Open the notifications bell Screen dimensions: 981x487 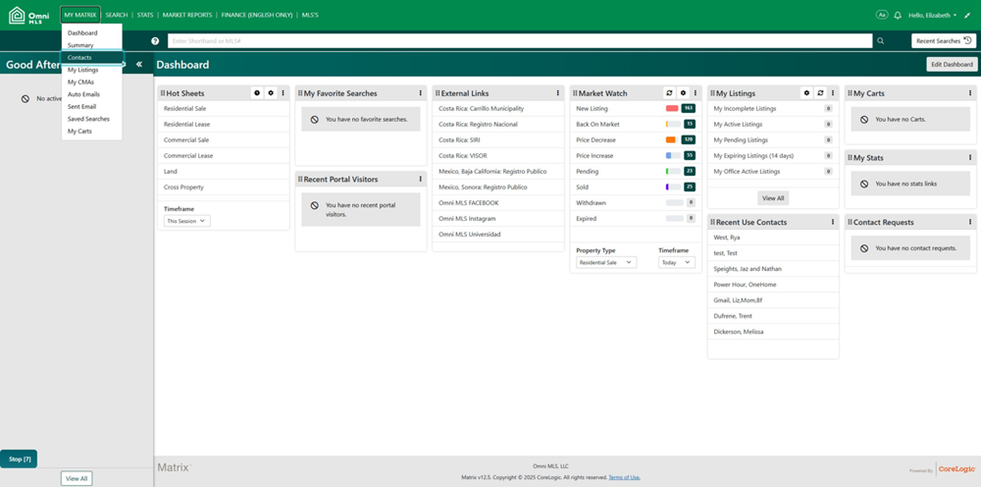pyautogui.click(x=898, y=15)
